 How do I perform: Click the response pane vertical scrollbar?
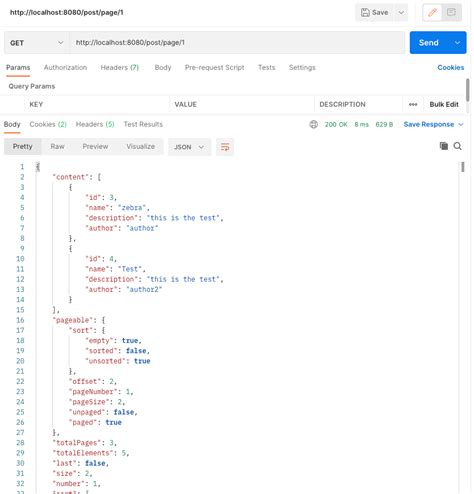click(463, 167)
